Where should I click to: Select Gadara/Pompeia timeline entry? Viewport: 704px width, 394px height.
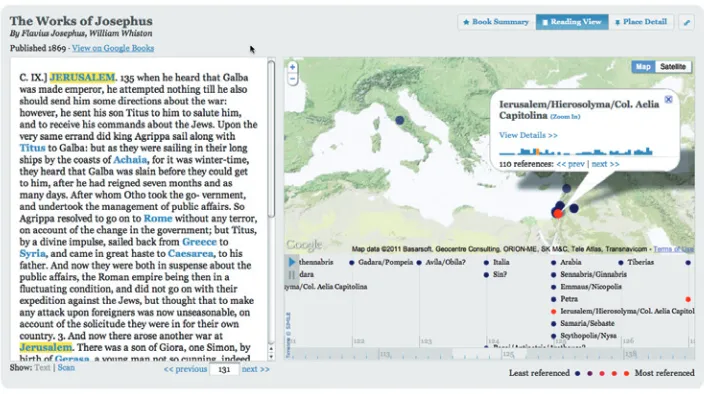(x=385, y=263)
